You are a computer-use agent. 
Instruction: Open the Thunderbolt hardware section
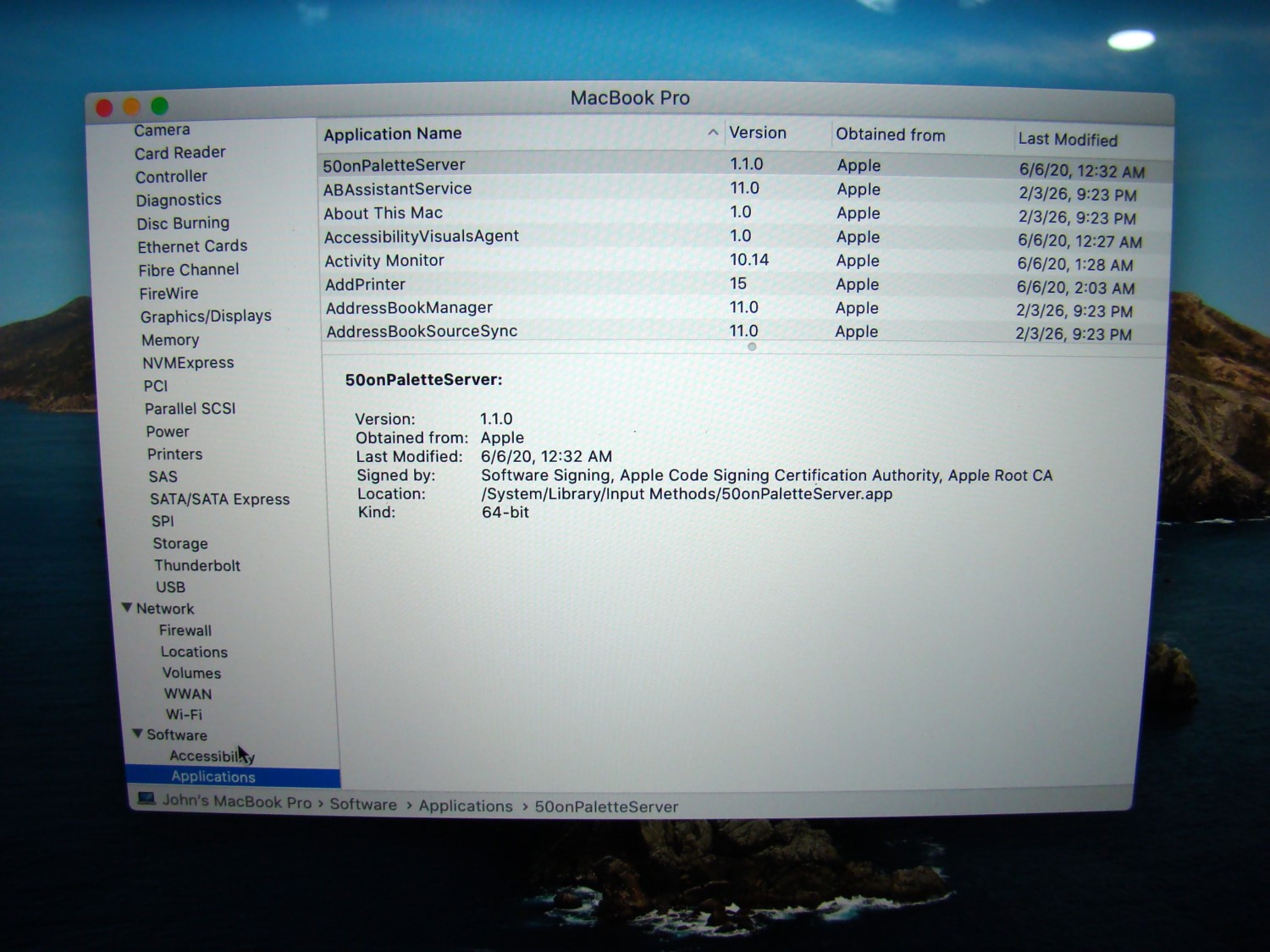pyautogui.click(x=197, y=565)
